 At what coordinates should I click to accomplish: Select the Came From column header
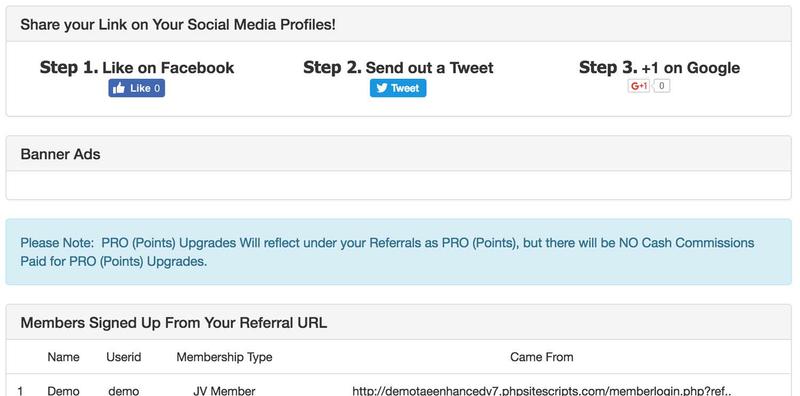541,357
